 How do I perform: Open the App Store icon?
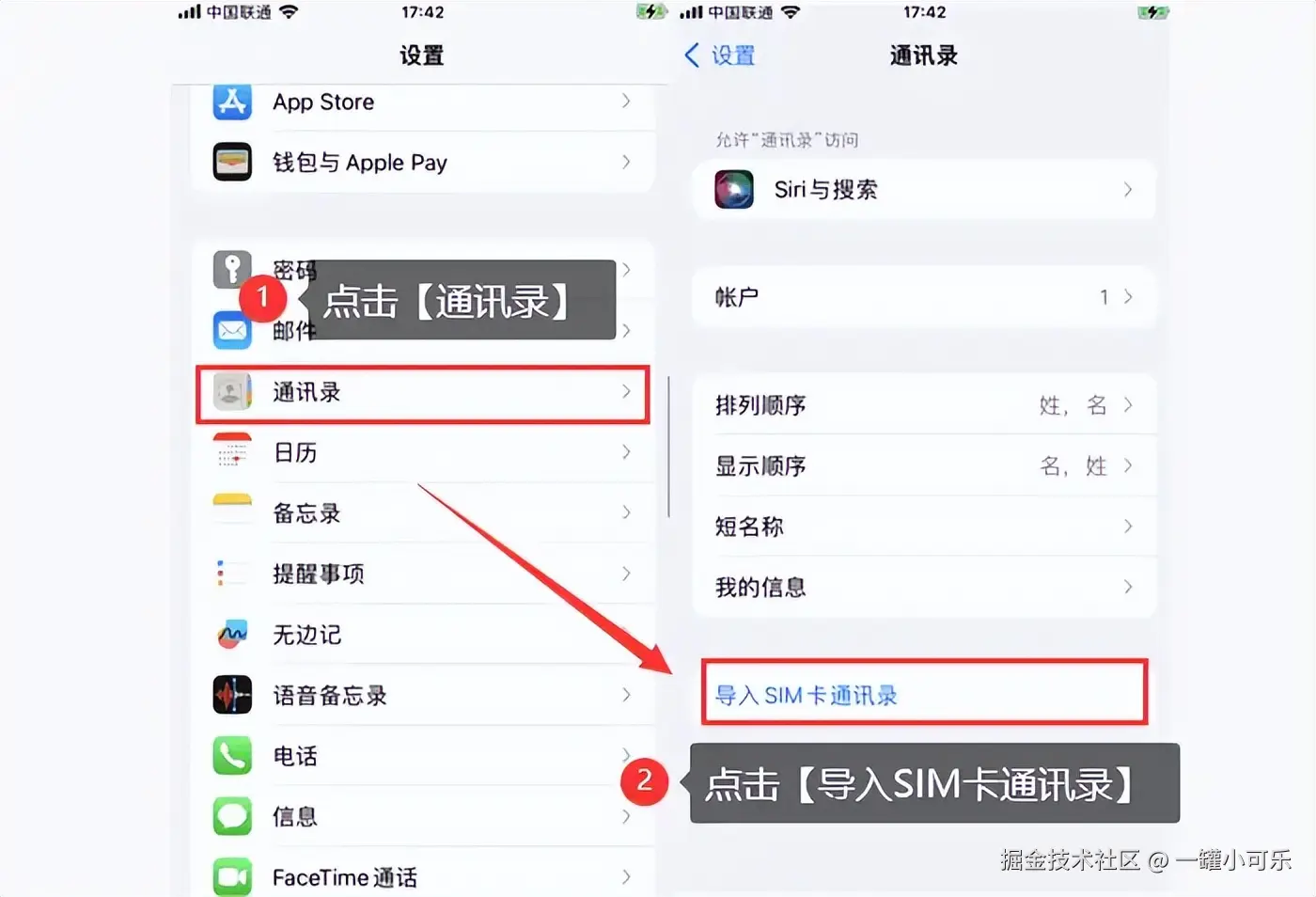(232, 102)
